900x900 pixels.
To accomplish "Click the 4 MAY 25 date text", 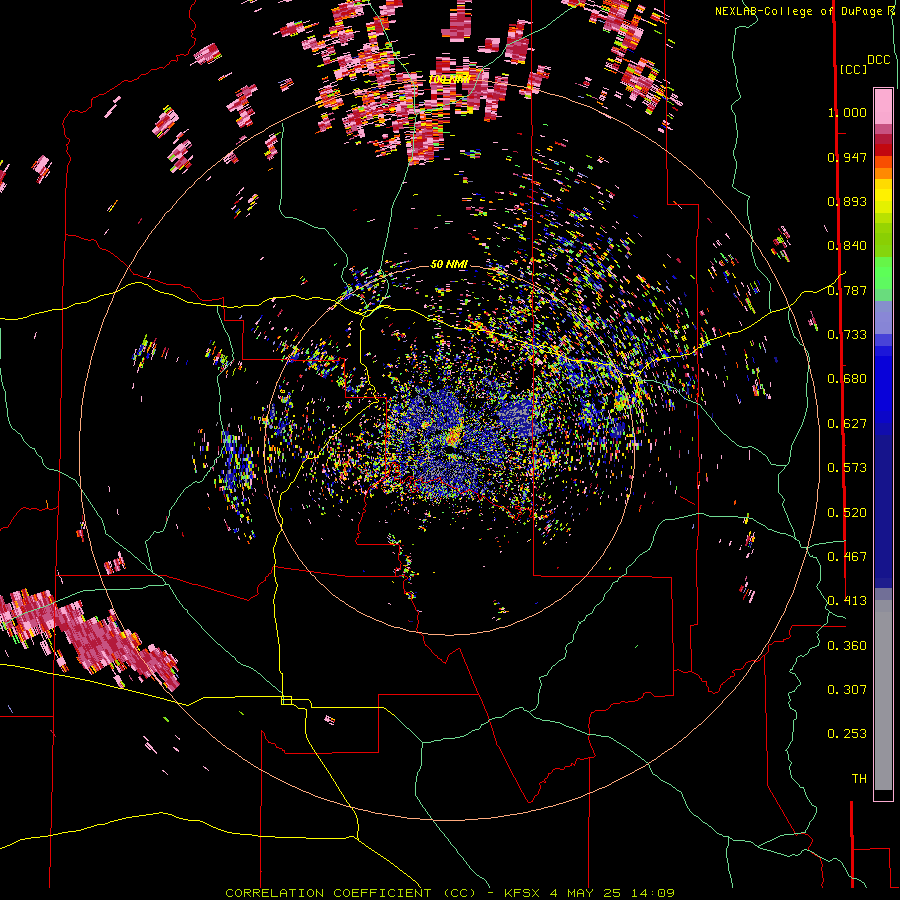I will tap(583, 893).
